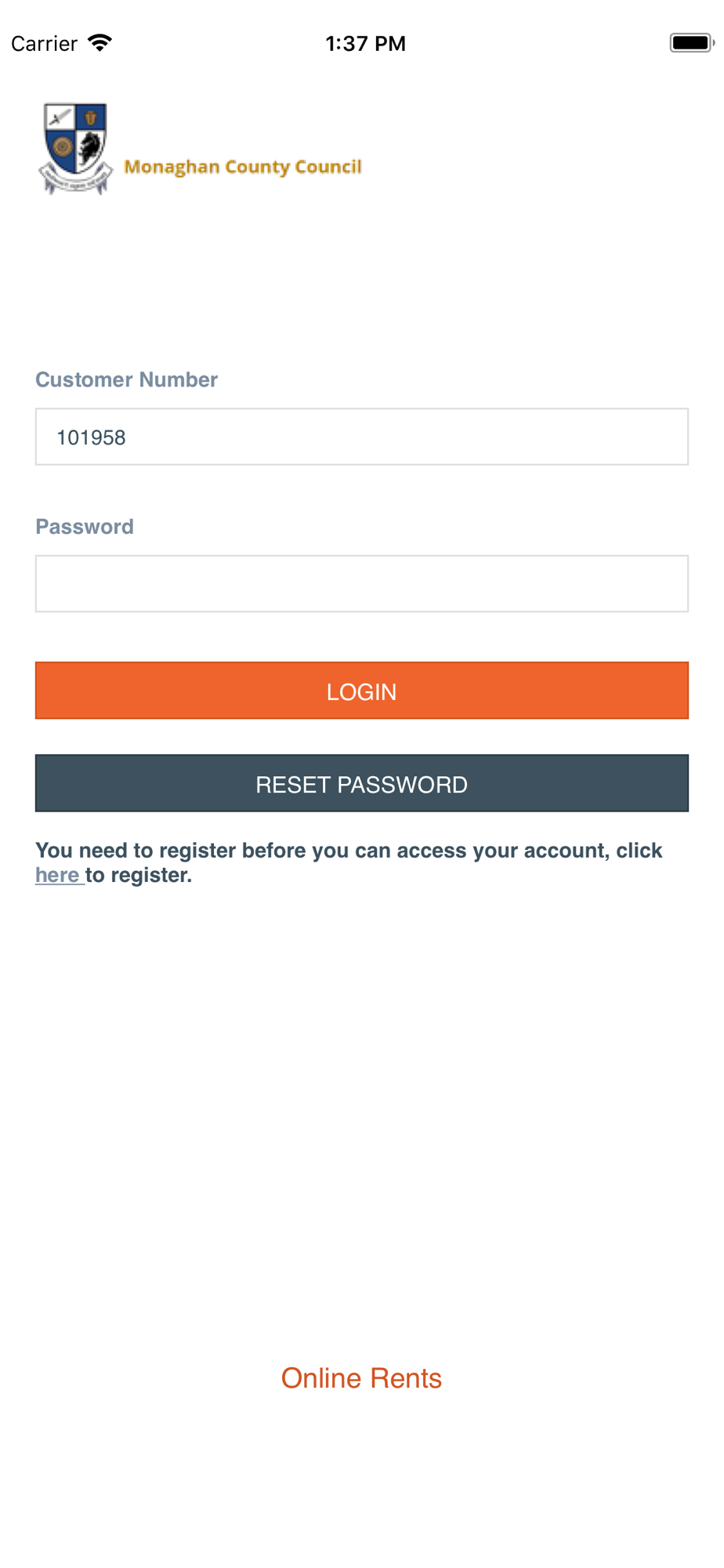Tap the battery status icon

tap(691, 43)
